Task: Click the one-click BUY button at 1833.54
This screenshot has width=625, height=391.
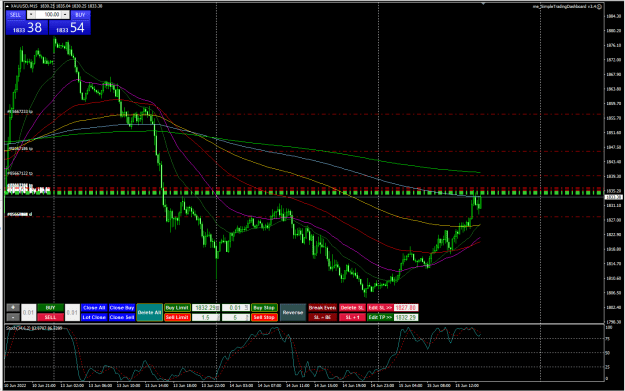Action: coord(70,28)
